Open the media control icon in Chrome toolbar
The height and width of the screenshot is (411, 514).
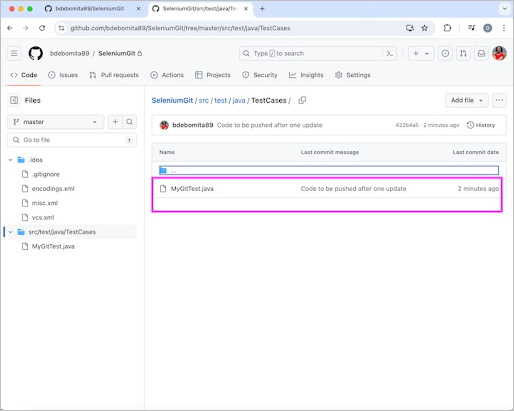[x=471, y=28]
